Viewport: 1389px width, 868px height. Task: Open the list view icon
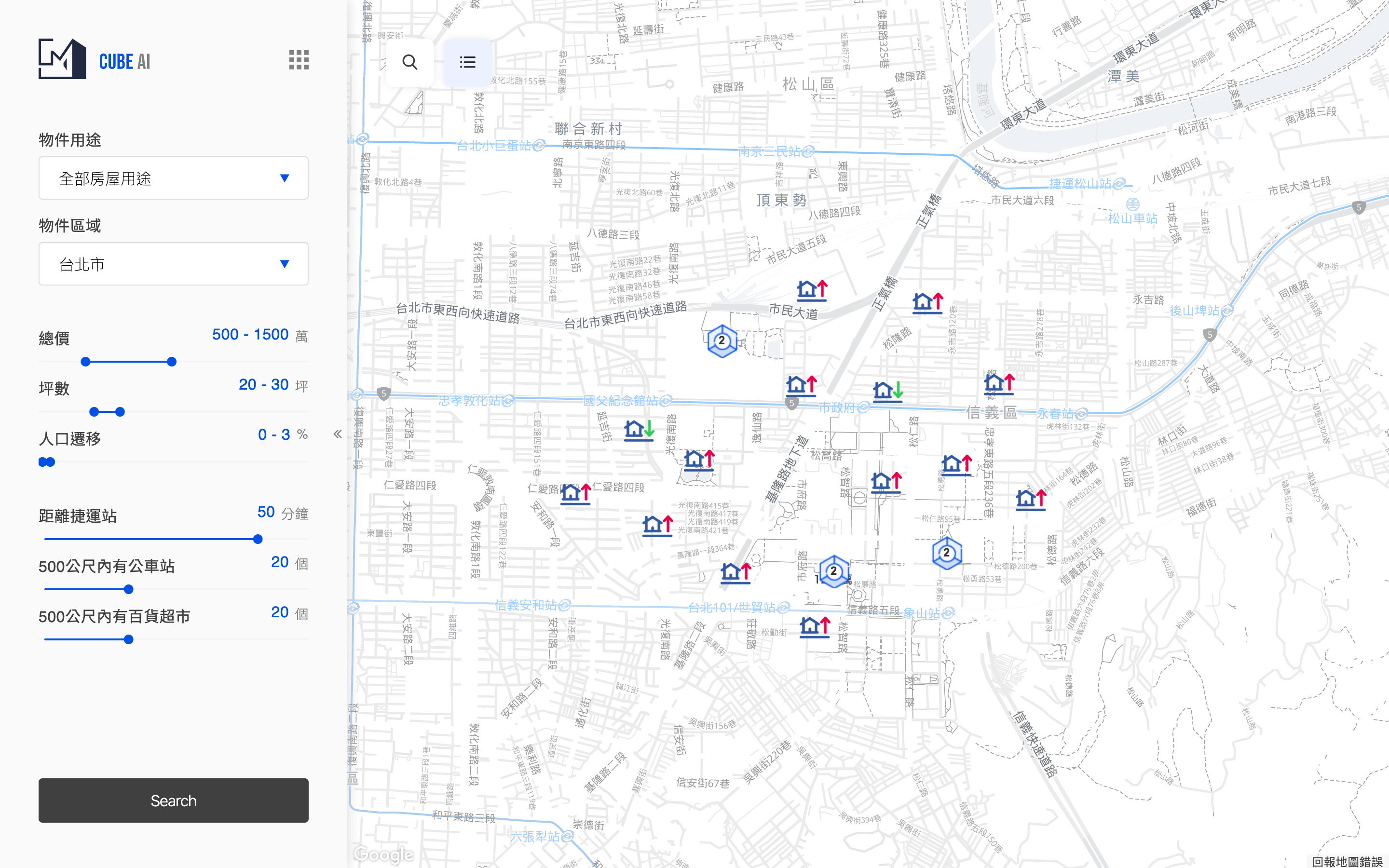467,62
